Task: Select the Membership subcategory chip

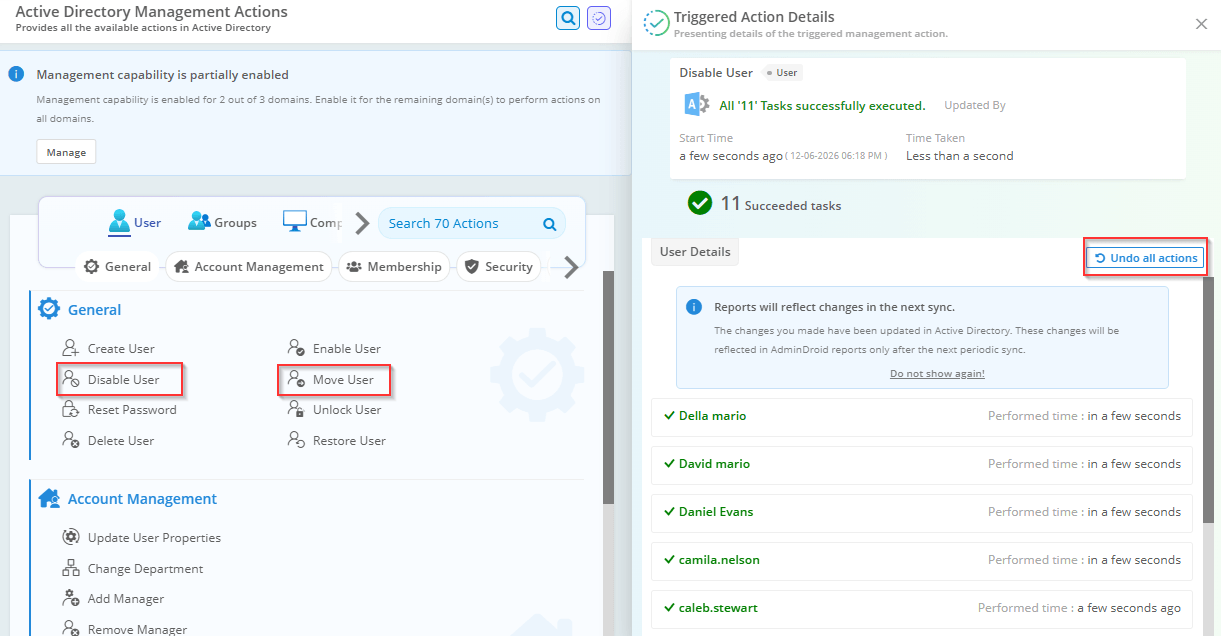Action: pyautogui.click(x=395, y=267)
